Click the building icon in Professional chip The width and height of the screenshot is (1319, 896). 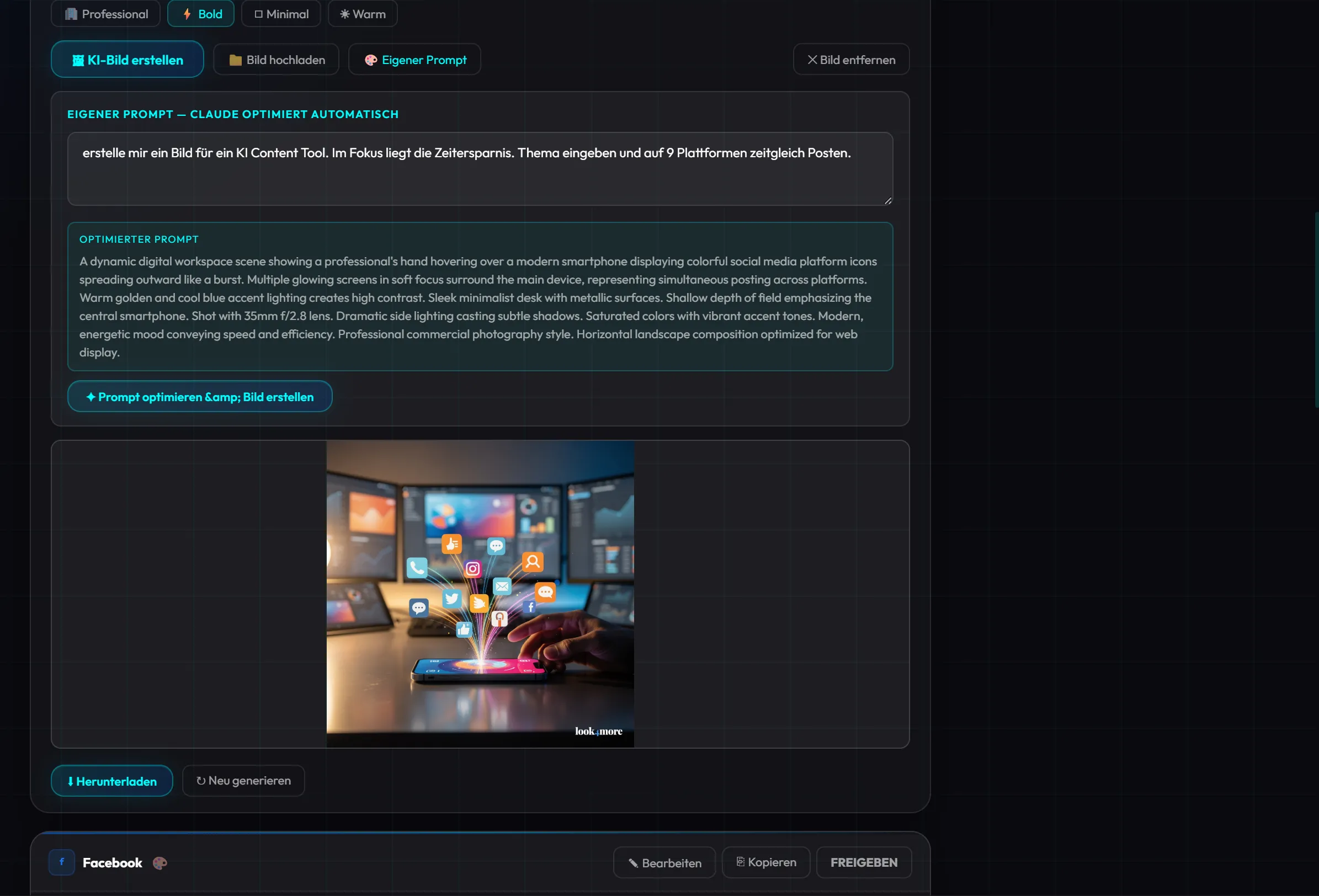tap(71, 14)
